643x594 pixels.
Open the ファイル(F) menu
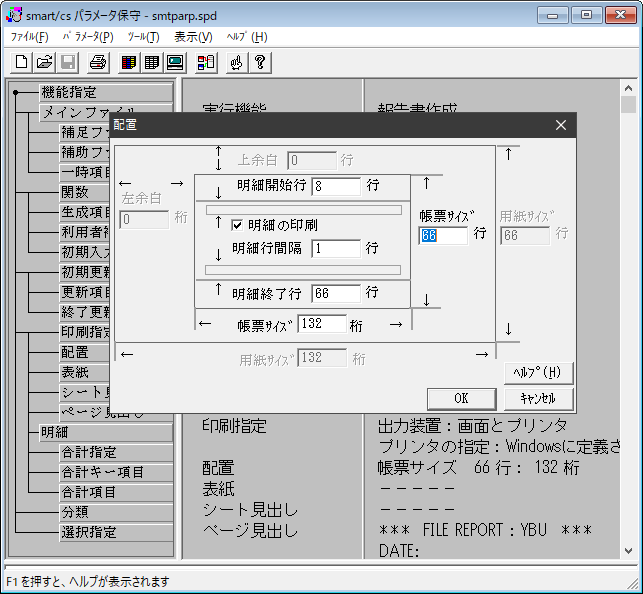[30, 37]
